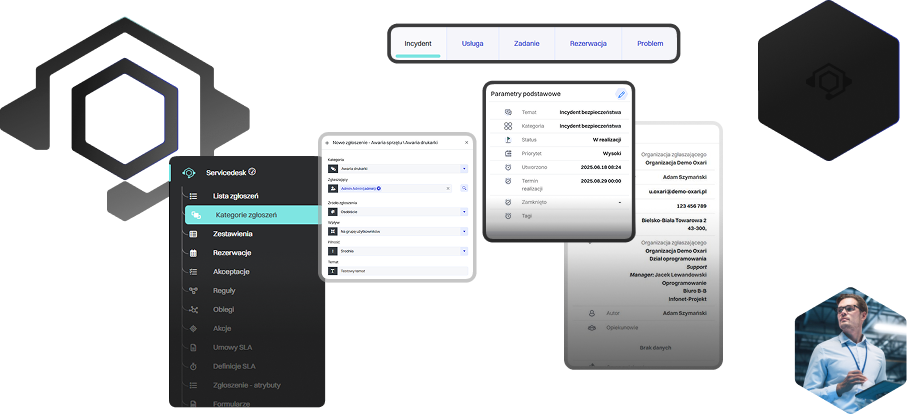Select the Problem tab

[x=649, y=44]
